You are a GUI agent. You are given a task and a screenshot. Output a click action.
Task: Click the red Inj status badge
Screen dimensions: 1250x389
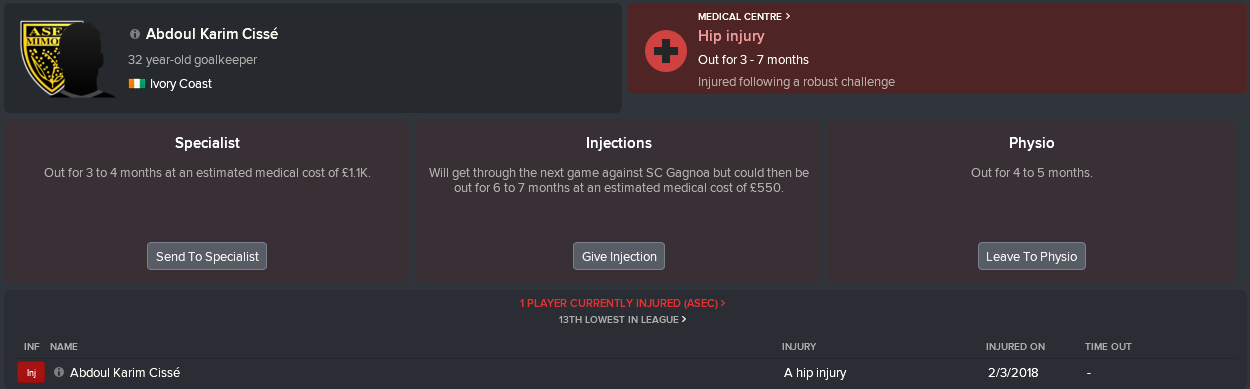point(31,373)
